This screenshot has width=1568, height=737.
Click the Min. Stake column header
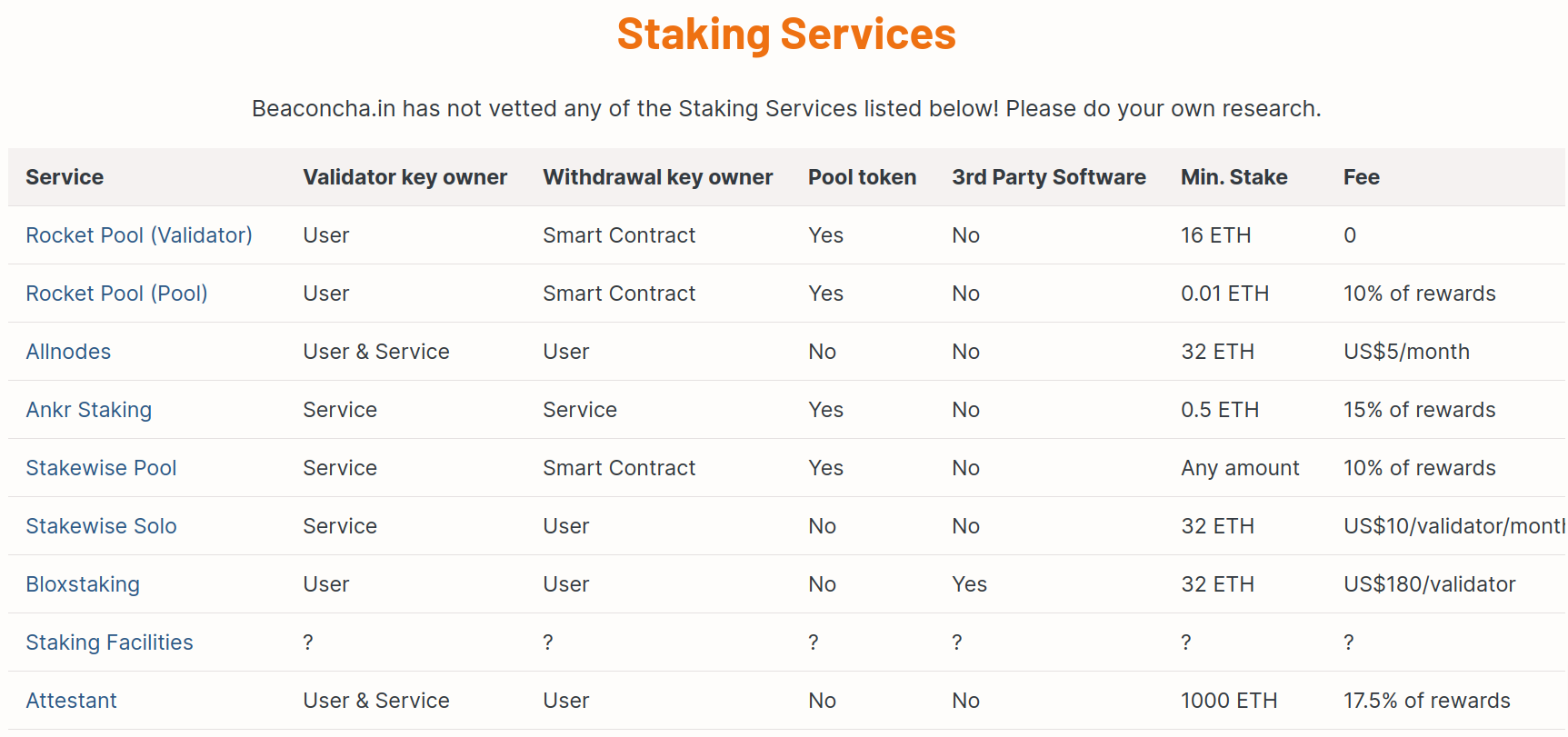[1233, 177]
